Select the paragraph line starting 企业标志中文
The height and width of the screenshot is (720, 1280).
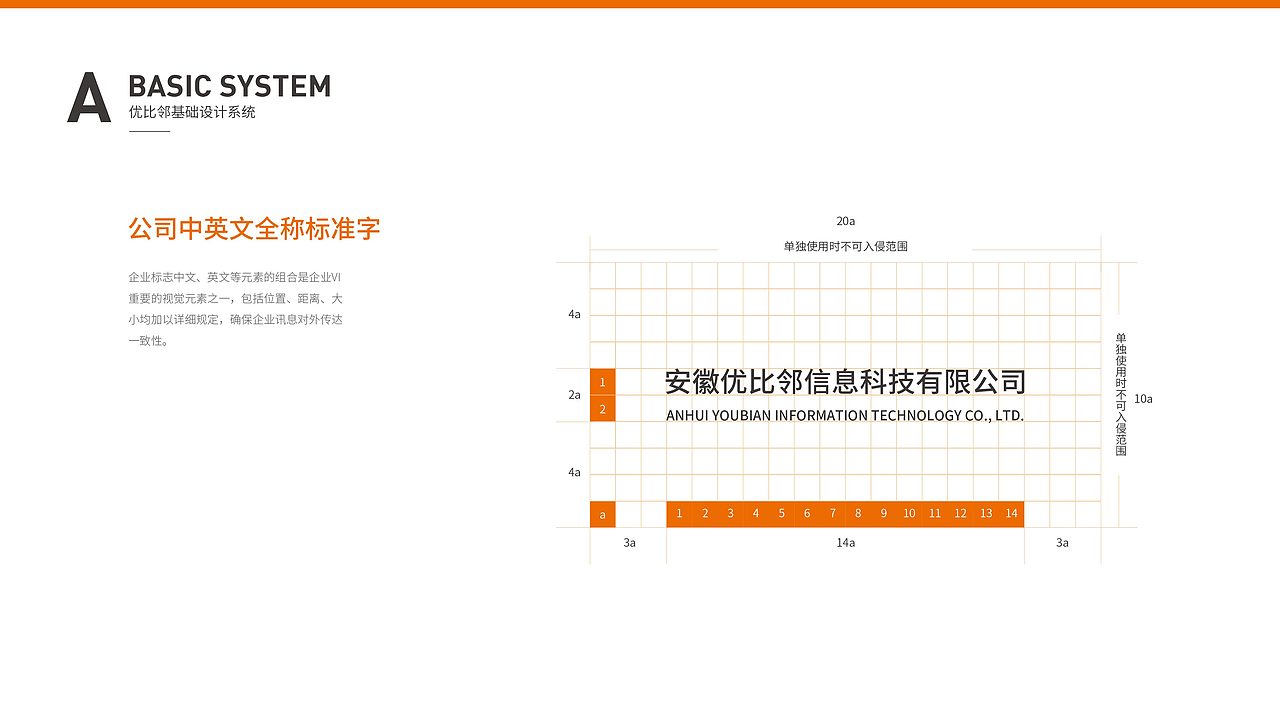pos(235,276)
